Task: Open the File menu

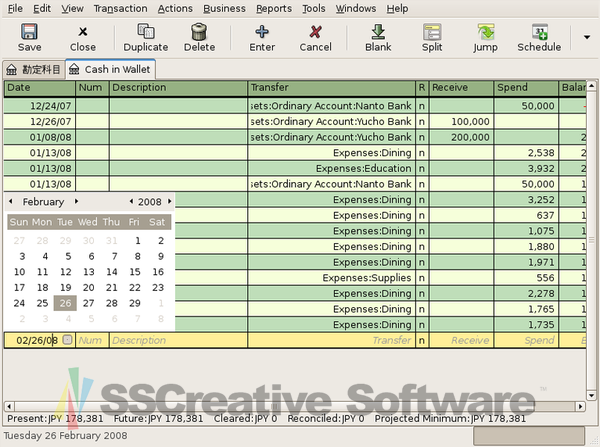Action: [15, 8]
